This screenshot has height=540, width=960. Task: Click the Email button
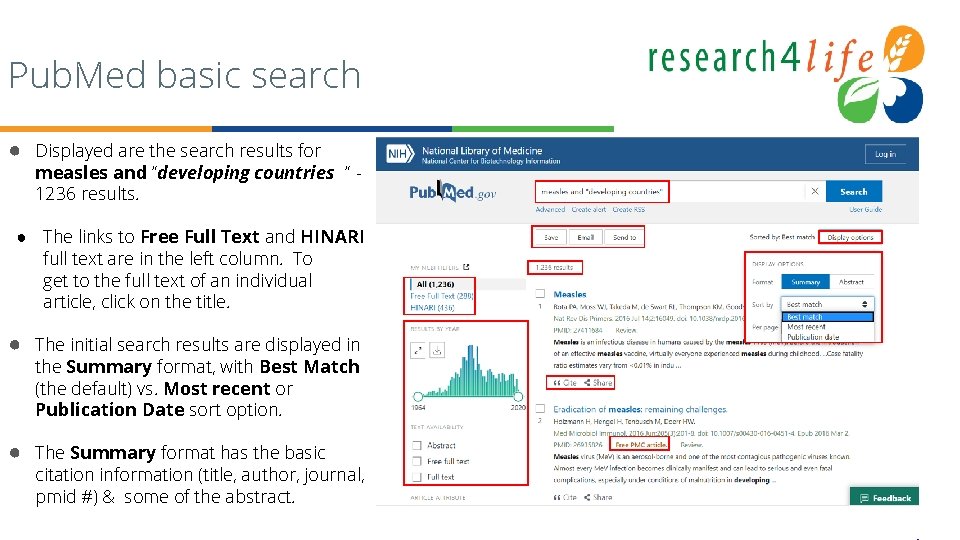pos(585,237)
